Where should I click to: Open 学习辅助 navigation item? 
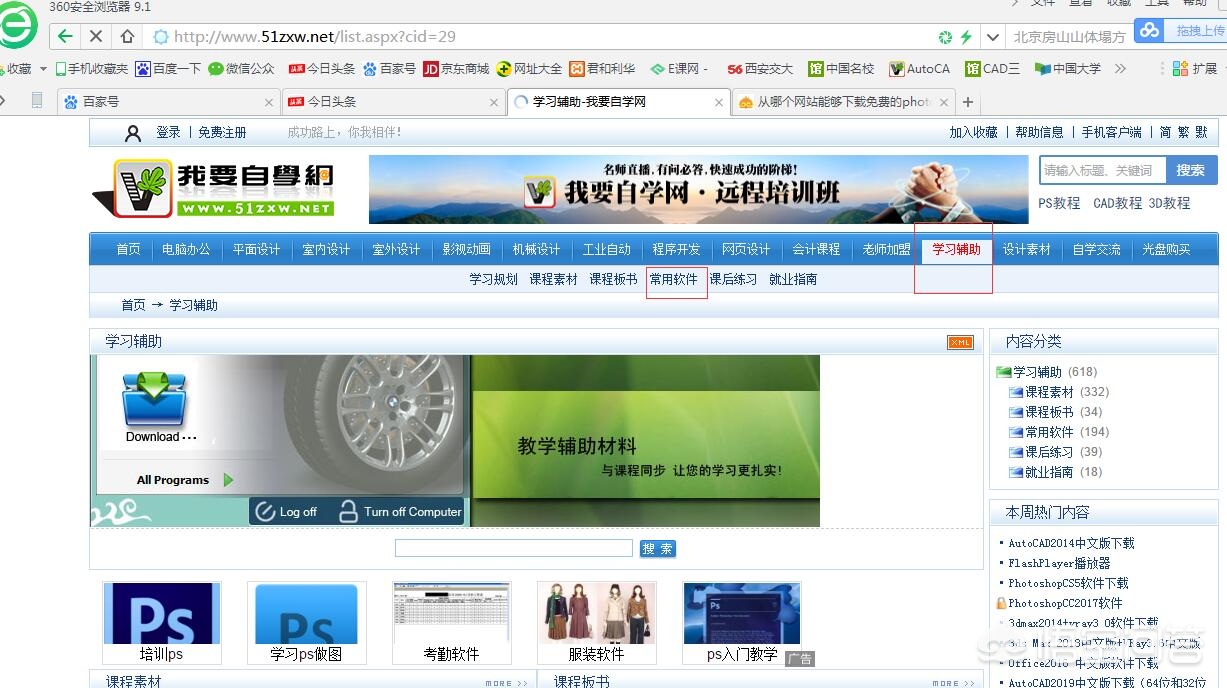(x=957, y=249)
